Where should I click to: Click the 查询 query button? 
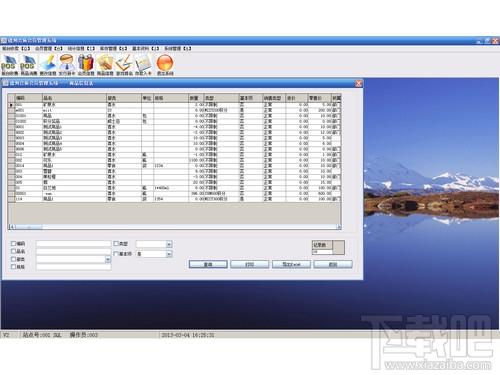(208, 264)
